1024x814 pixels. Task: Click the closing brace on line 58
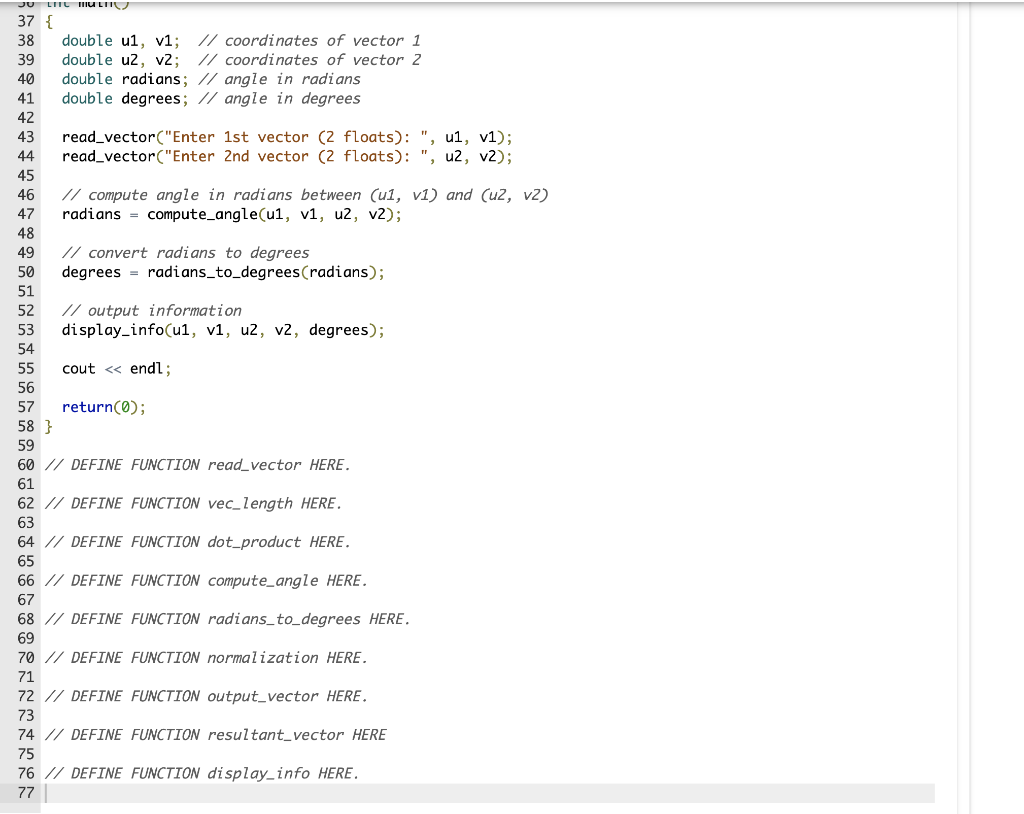(47, 426)
